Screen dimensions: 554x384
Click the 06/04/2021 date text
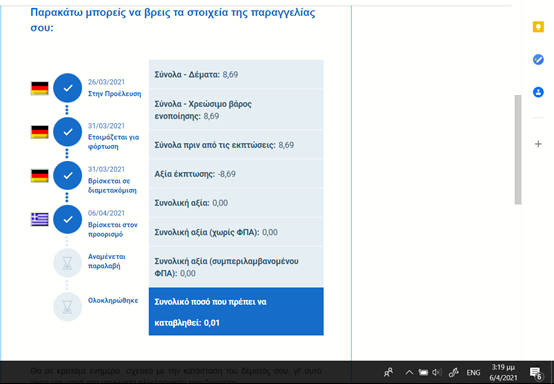coord(106,213)
